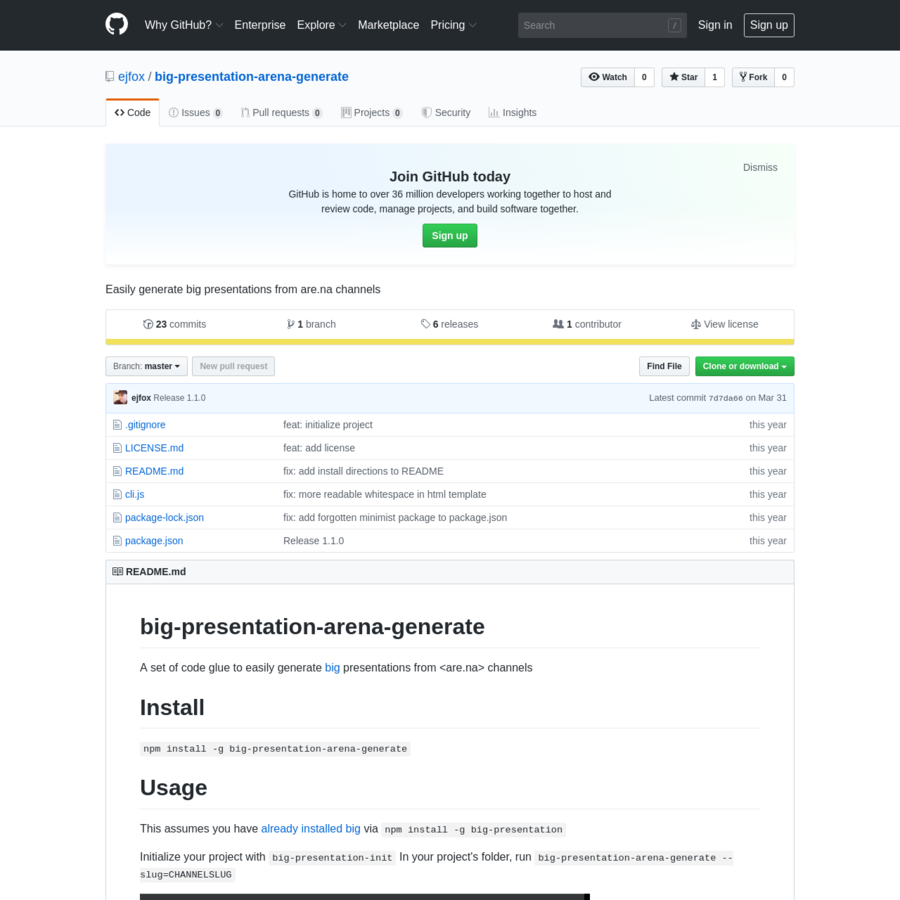Viewport: 900px width, 900px height.
Task: Open 'fix: more readable whitespace' commit message
Action: click(x=385, y=494)
